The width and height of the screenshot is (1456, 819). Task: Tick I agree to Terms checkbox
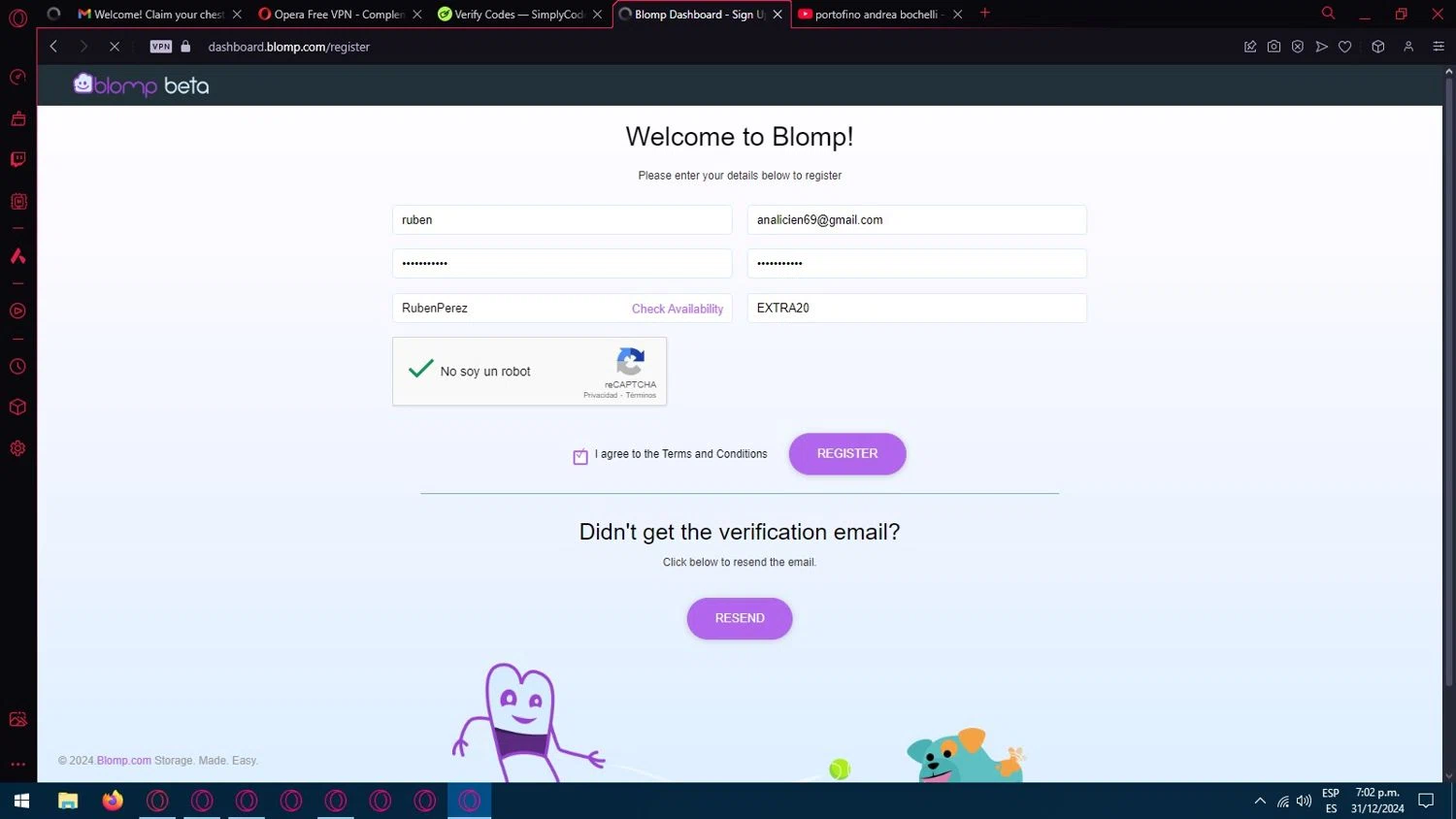(580, 456)
